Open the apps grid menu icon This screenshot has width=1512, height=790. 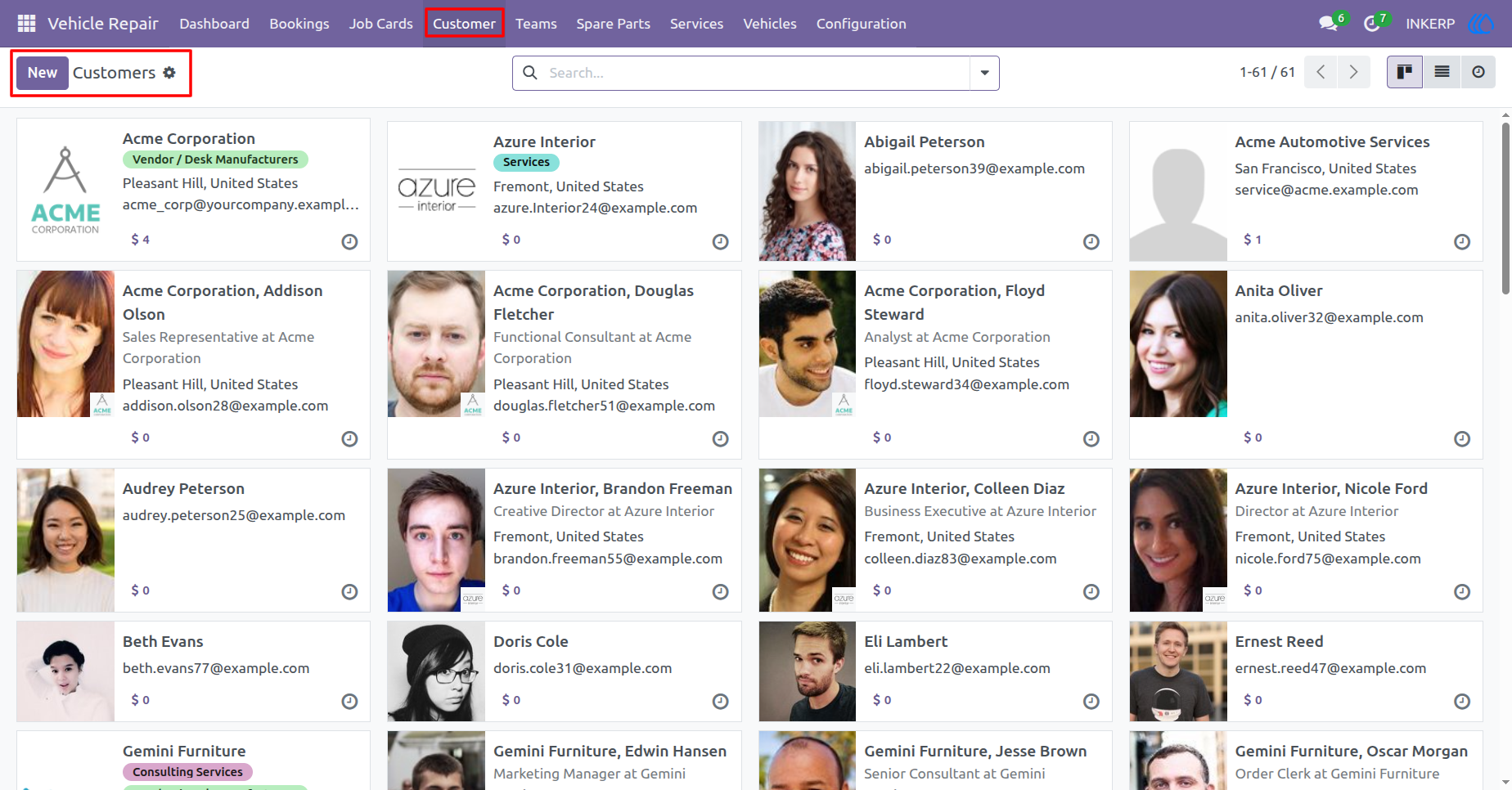pos(26,24)
